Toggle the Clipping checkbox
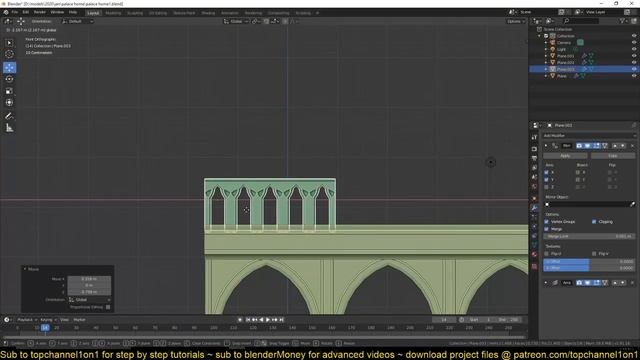This screenshot has width=640, height=360. tap(594, 222)
